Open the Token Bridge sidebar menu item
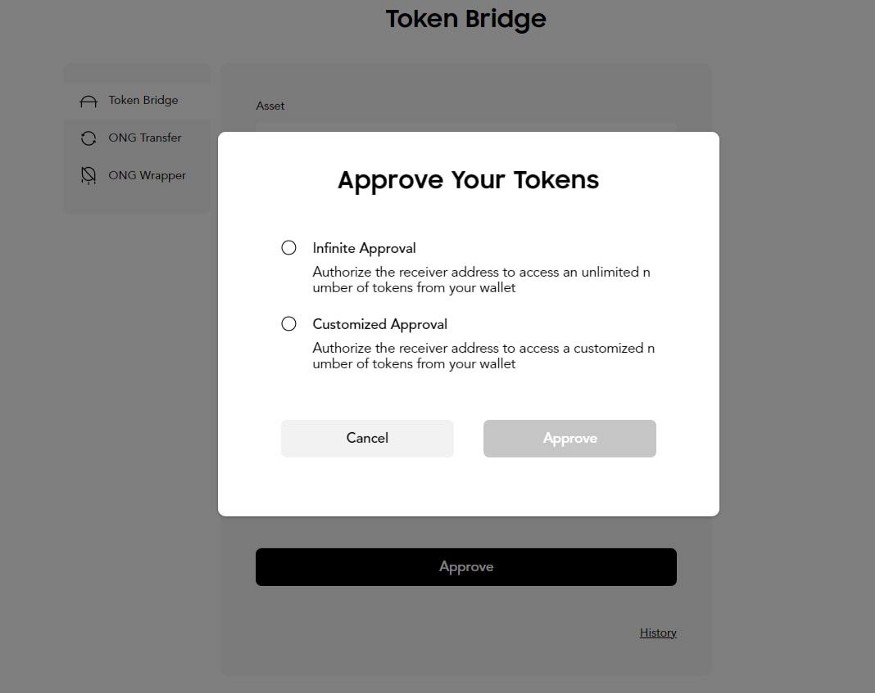The height and width of the screenshot is (693, 875). pyautogui.click(x=143, y=100)
